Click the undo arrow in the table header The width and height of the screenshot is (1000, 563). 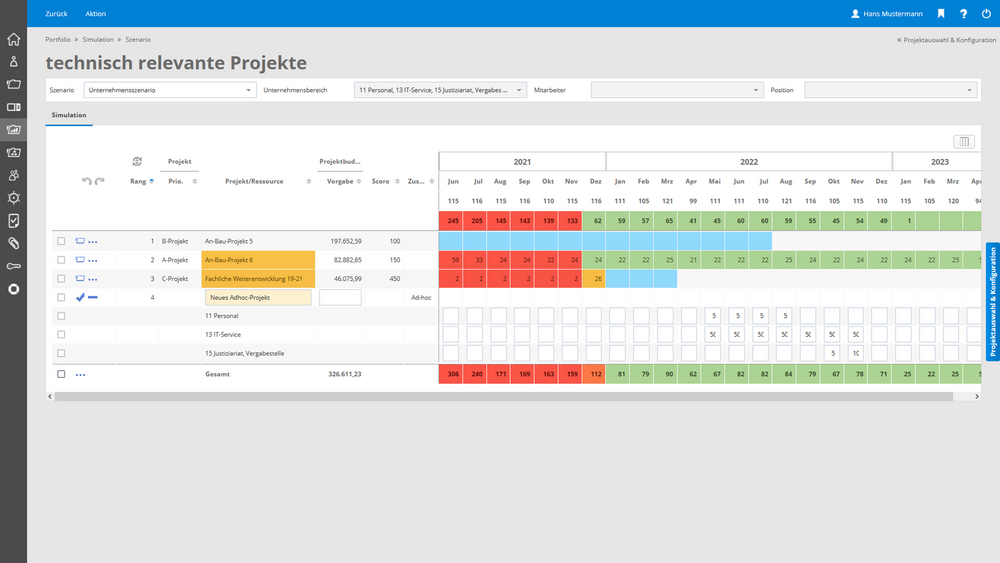(x=87, y=181)
